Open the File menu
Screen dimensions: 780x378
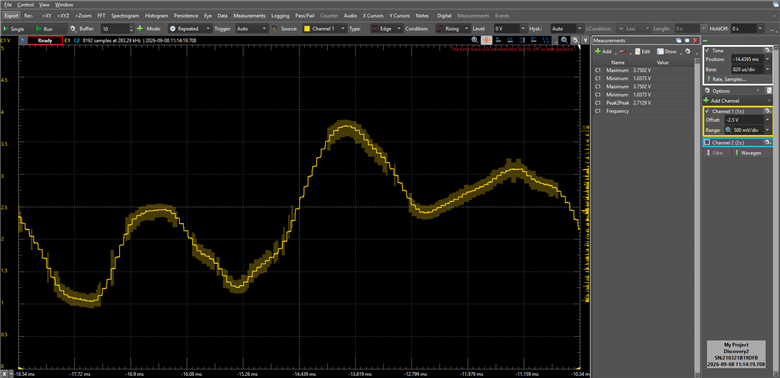7,4
